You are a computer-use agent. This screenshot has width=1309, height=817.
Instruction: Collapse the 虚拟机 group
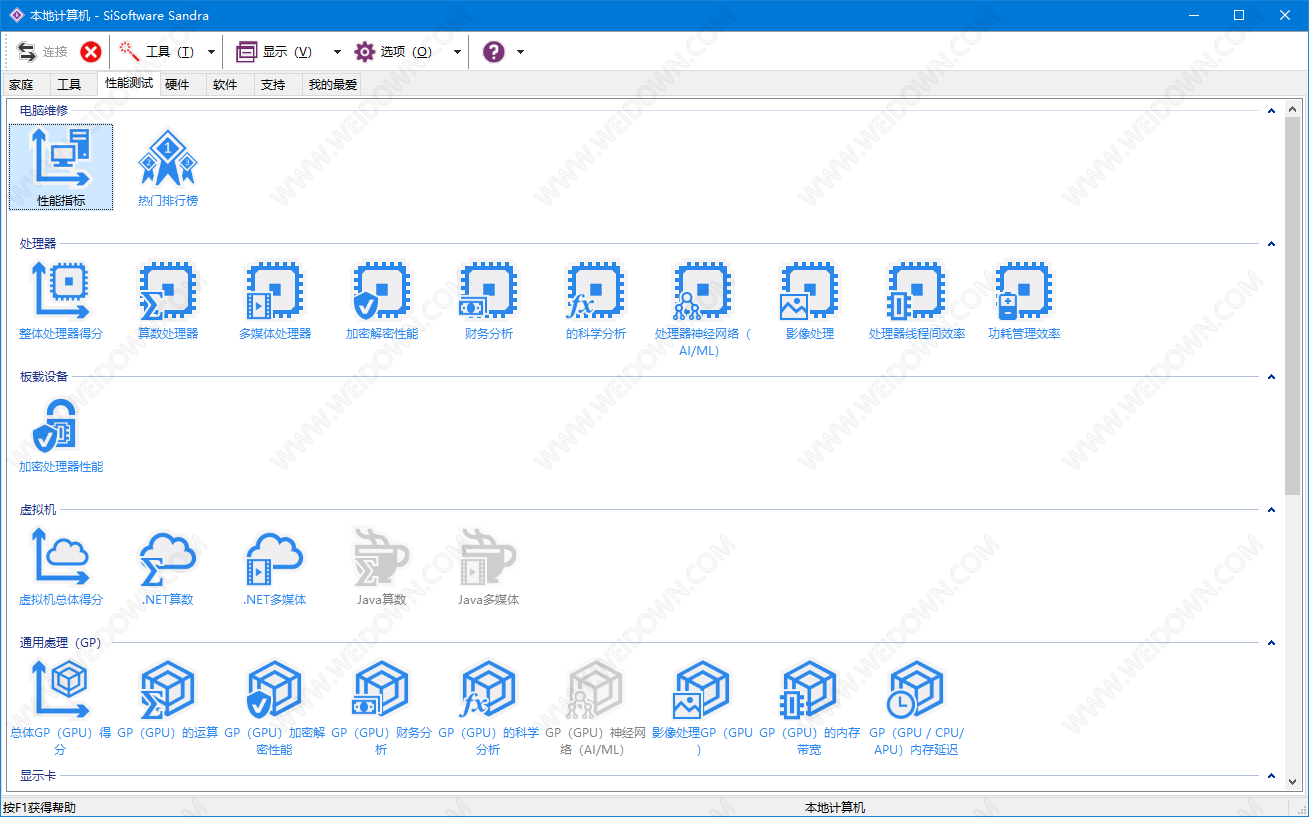point(1271,509)
